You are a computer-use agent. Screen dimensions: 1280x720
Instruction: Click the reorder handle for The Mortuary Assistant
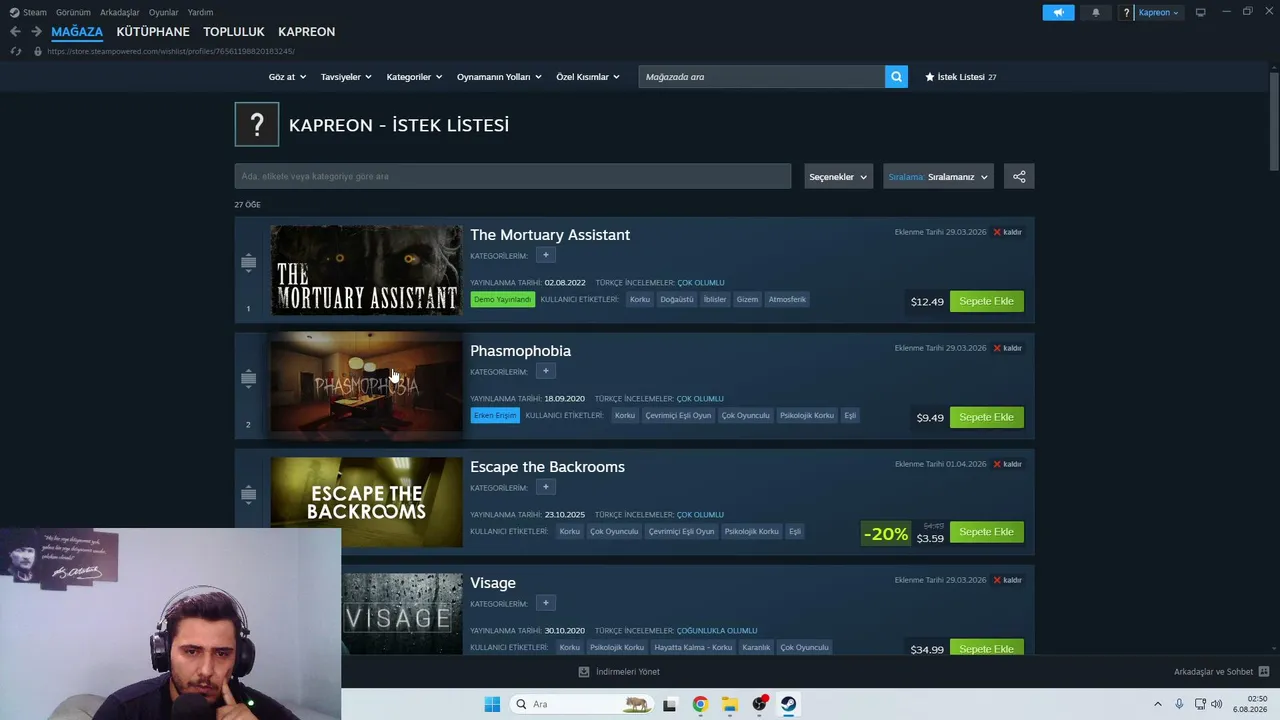point(248,263)
